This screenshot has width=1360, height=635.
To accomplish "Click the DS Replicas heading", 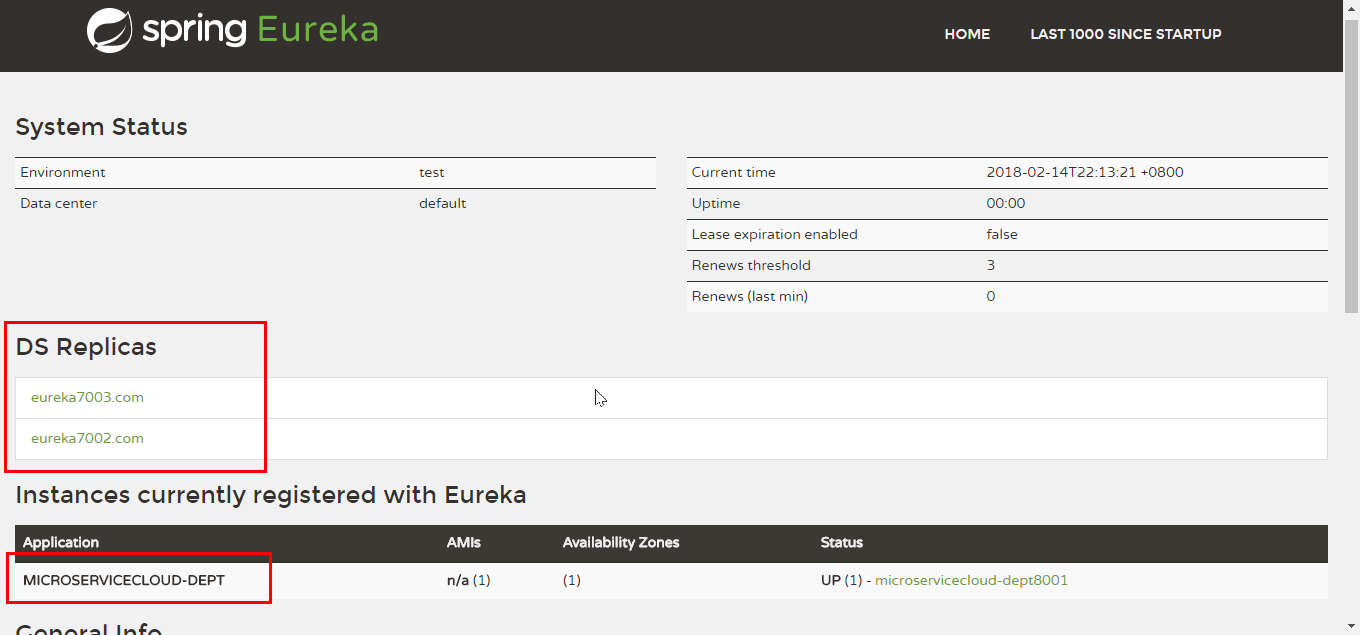I will pyautogui.click(x=86, y=347).
